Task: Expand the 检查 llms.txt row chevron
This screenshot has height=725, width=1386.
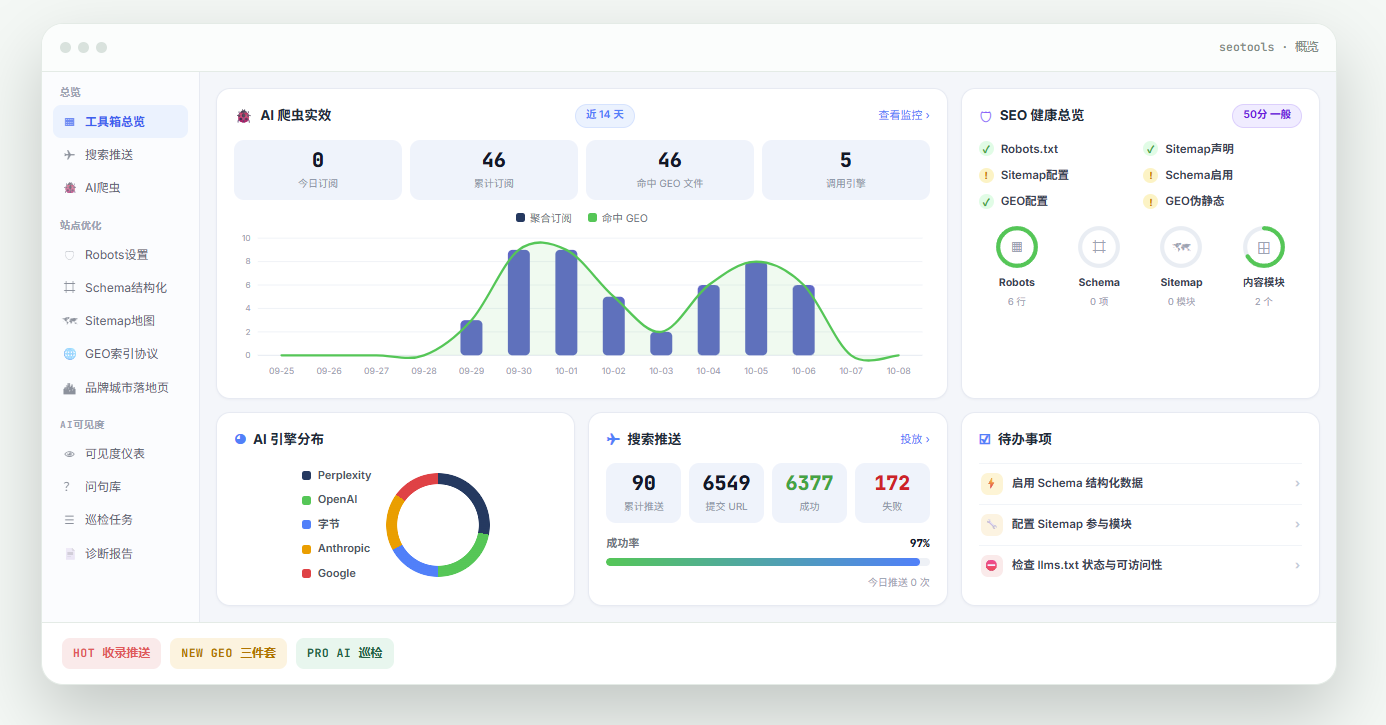Action: [x=1297, y=566]
